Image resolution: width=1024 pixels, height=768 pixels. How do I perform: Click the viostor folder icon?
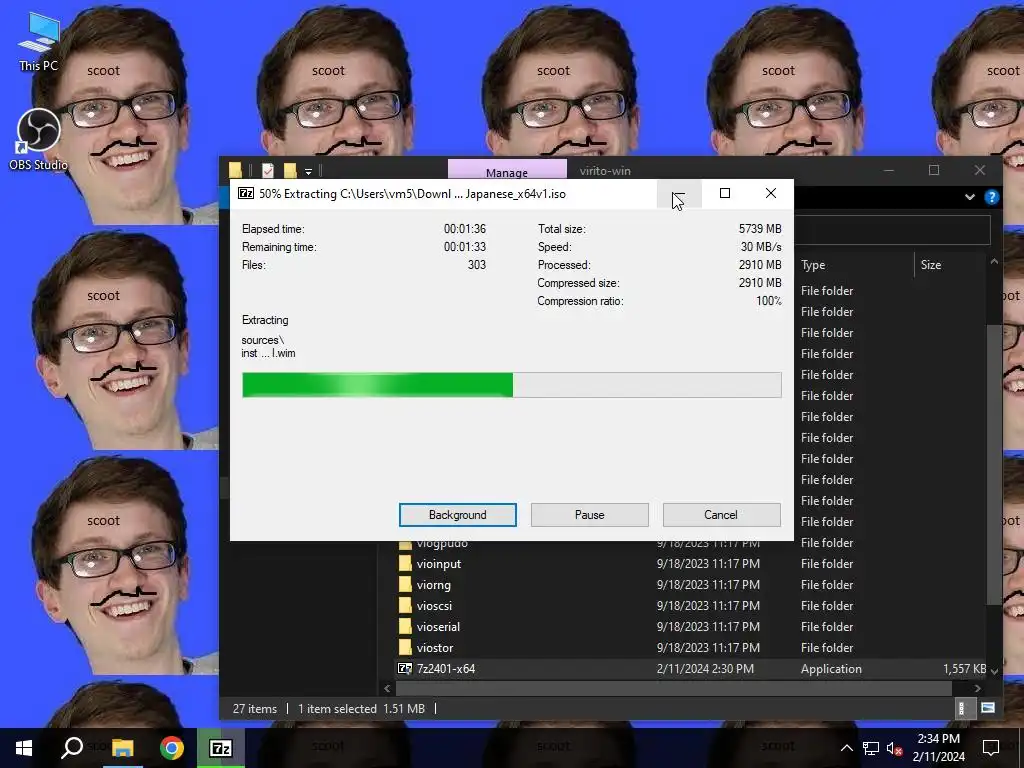pyautogui.click(x=405, y=647)
